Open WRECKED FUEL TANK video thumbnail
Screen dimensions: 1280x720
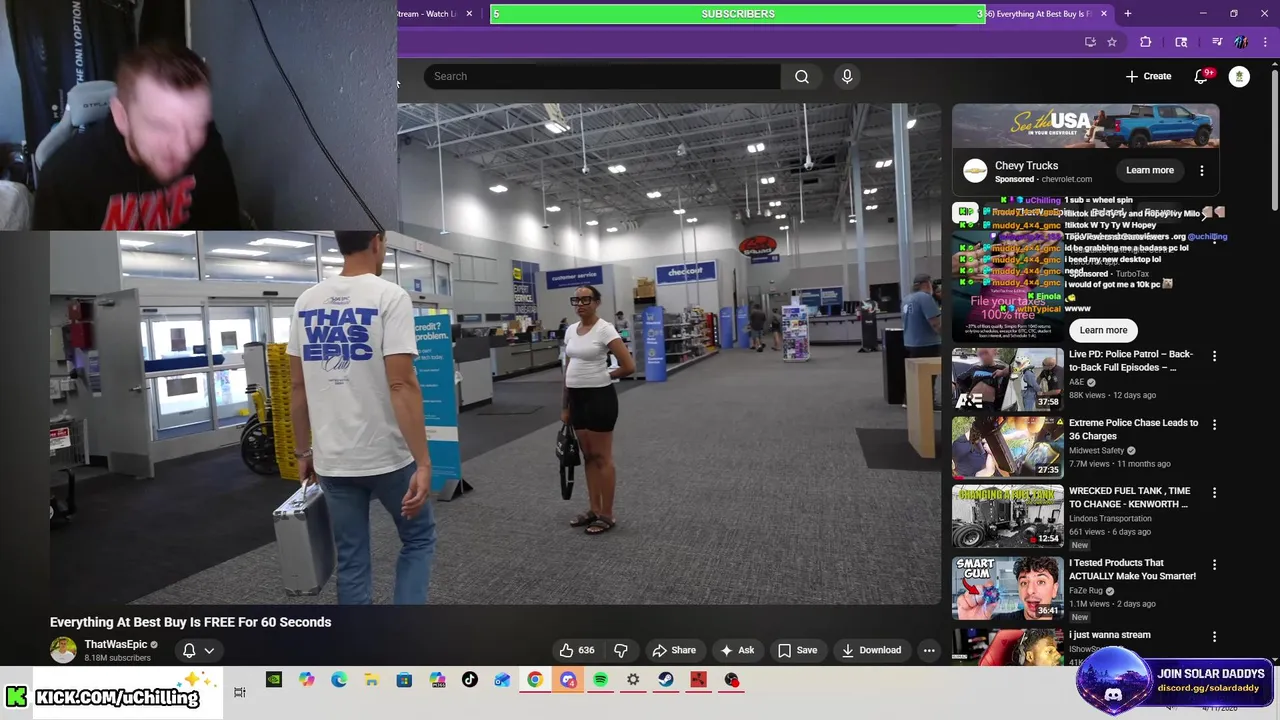tap(1008, 516)
